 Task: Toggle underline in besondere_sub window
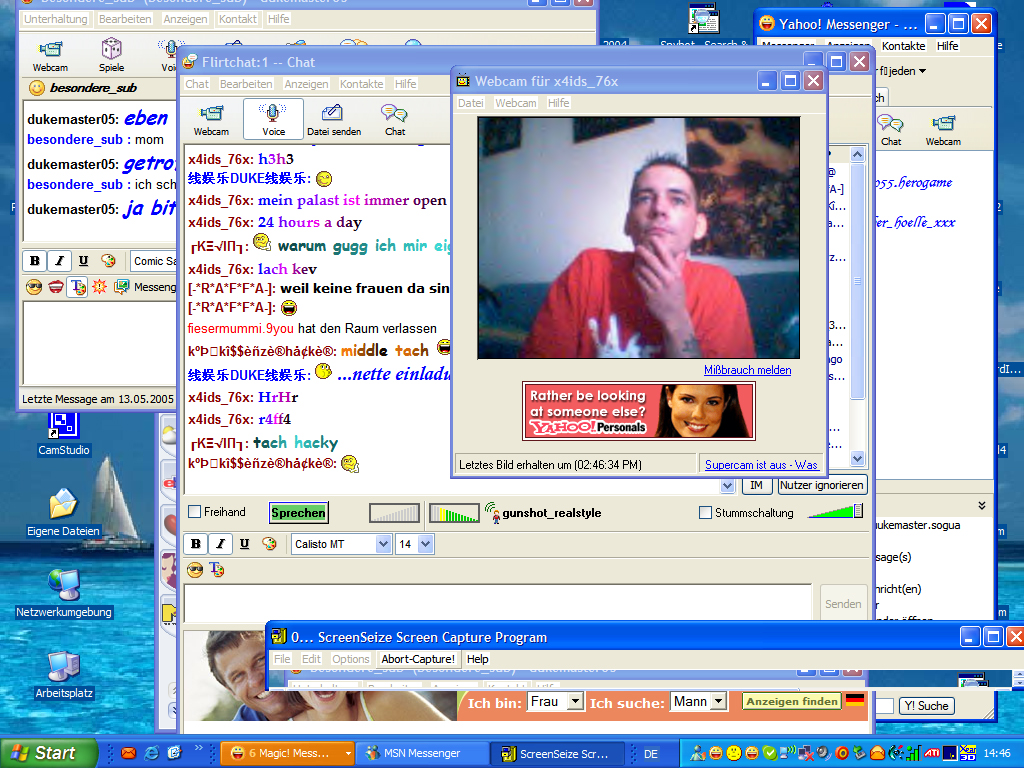click(84, 261)
